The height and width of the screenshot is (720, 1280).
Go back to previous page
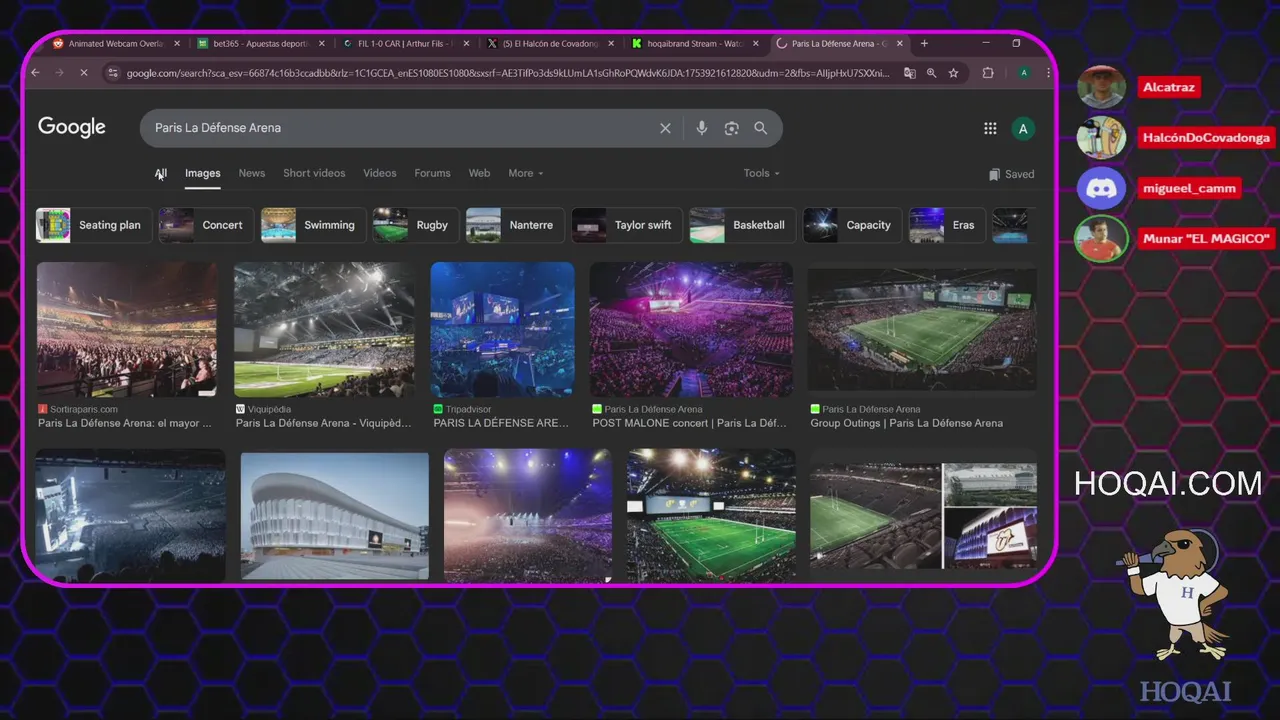(35, 73)
